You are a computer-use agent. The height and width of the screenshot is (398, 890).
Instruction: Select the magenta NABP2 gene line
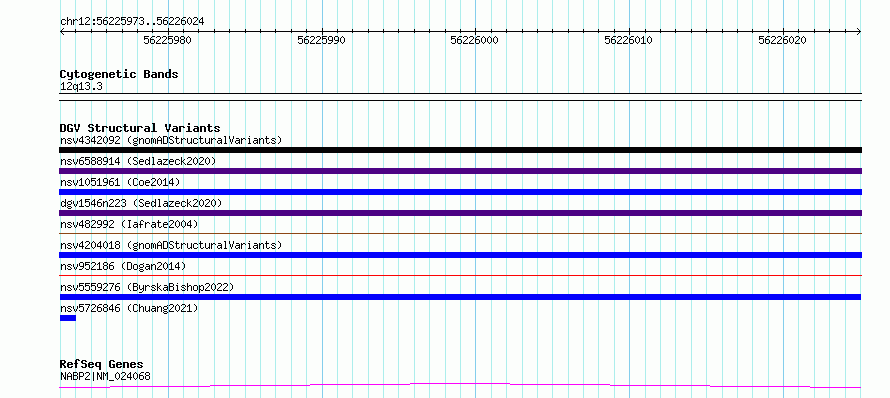(460, 386)
